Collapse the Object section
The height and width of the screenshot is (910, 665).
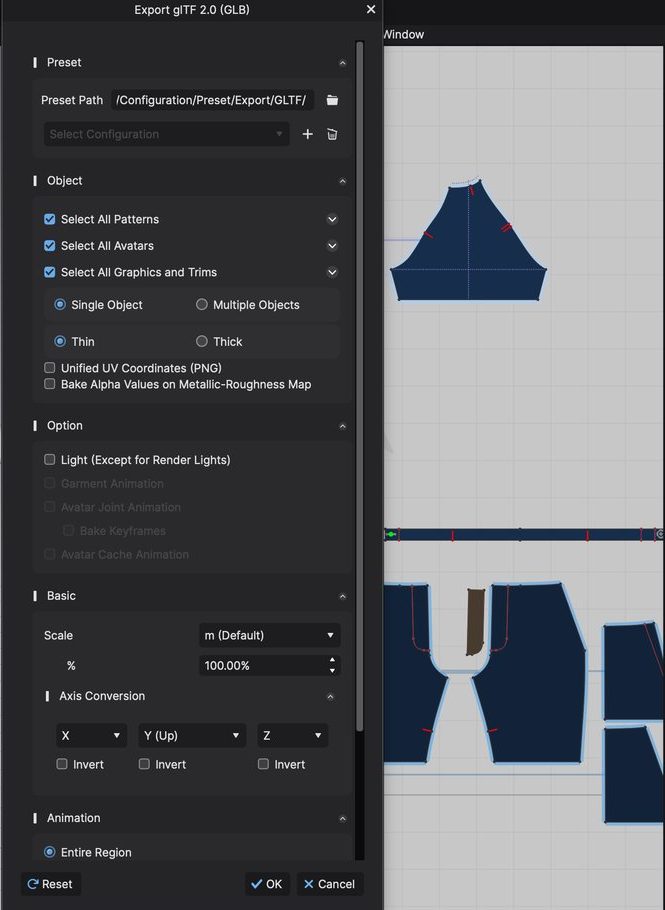tap(342, 181)
